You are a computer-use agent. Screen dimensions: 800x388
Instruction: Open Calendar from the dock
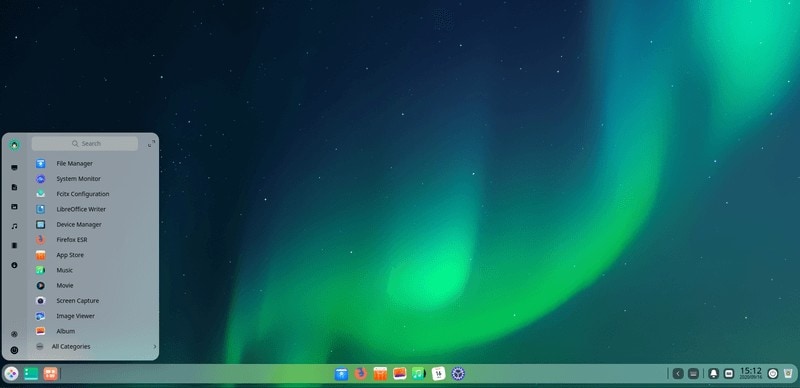pos(438,374)
